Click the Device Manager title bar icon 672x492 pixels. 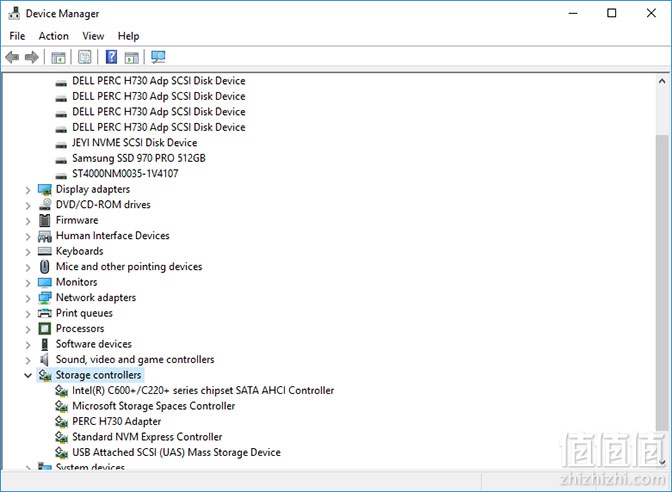[14, 14]
